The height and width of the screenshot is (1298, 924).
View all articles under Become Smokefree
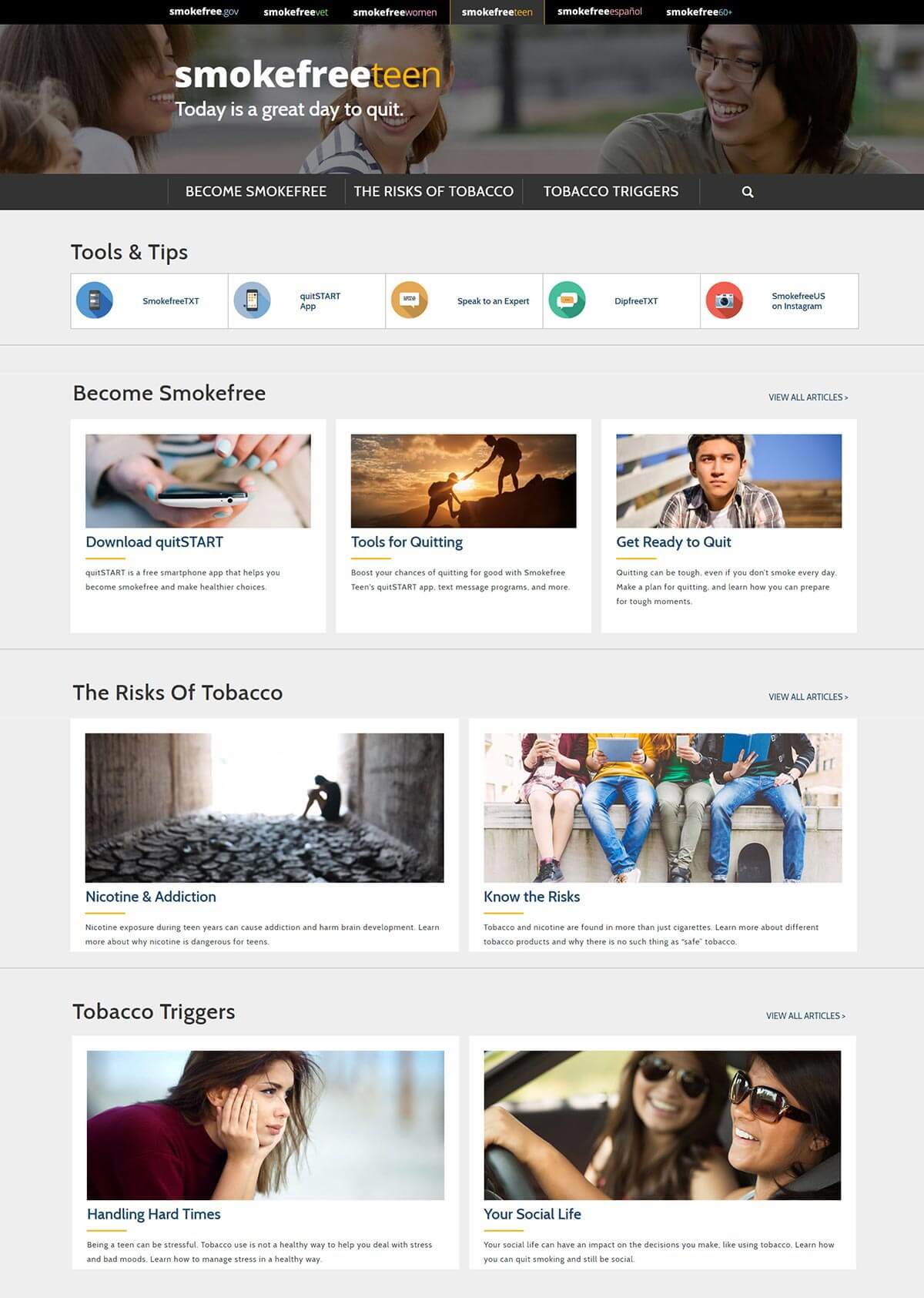click(808, 397)
